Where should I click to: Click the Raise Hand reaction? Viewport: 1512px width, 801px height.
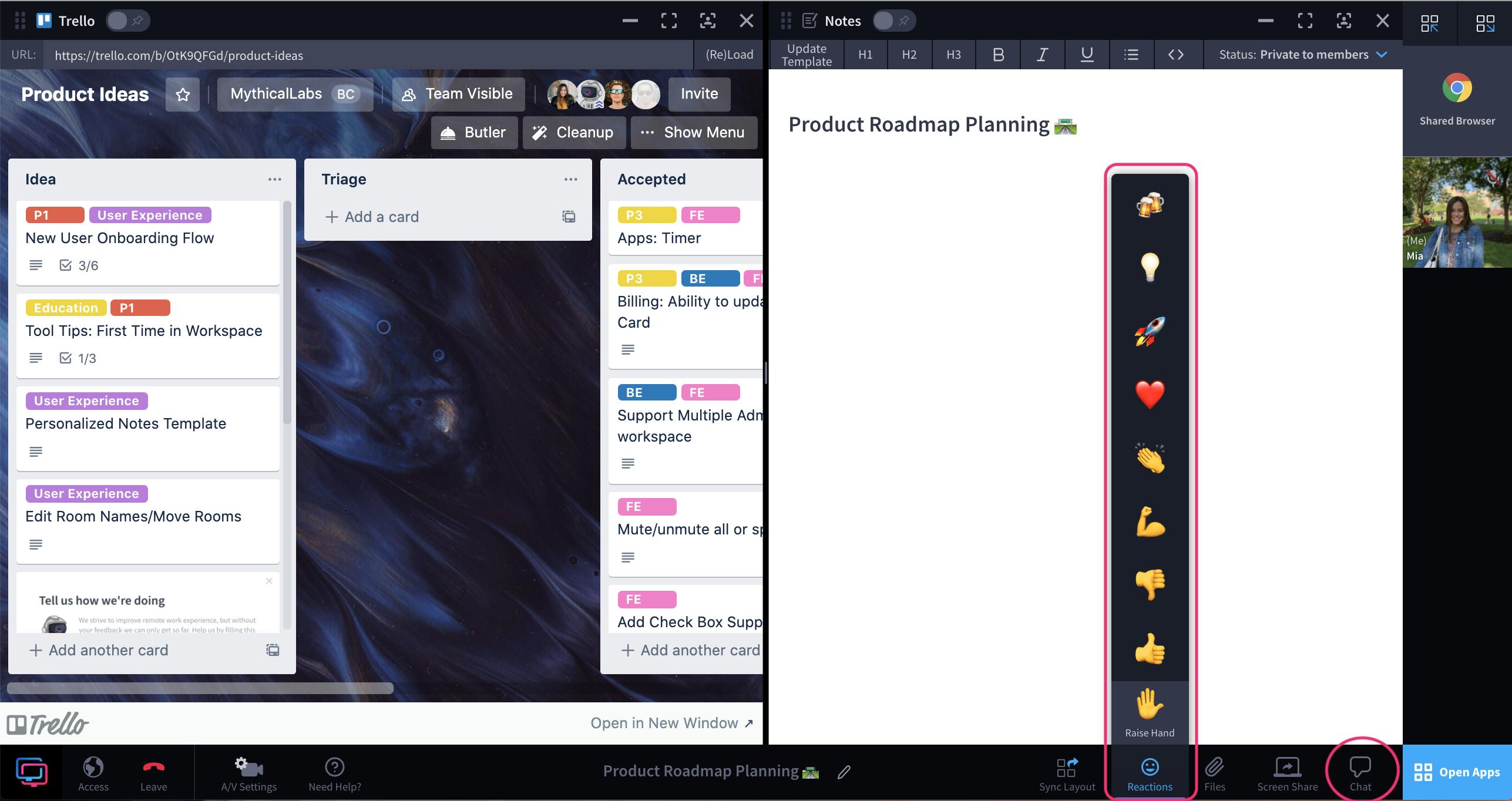click(1150, 712)
